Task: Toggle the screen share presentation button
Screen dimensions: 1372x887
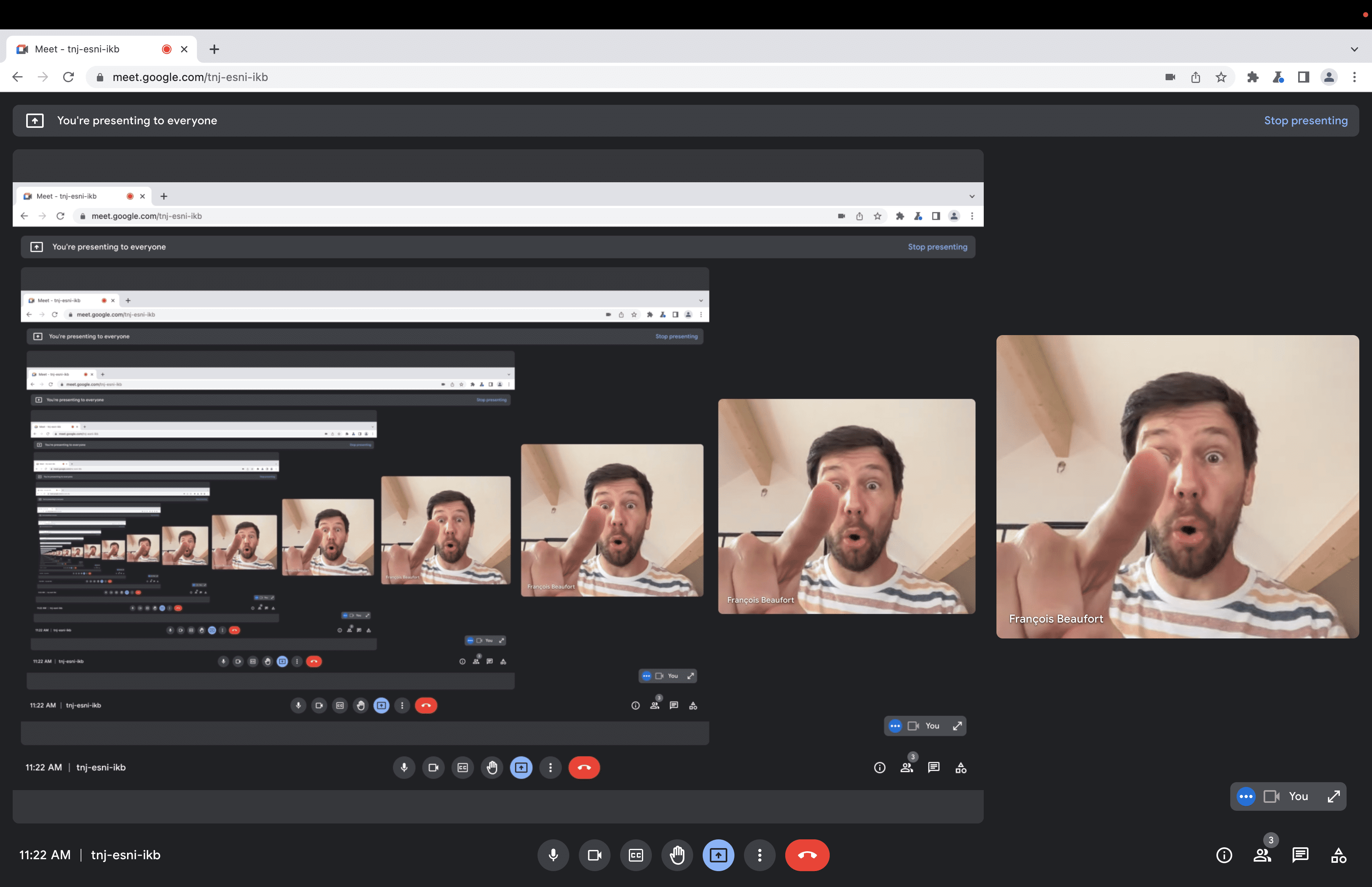Action: [x=718, y=855]
